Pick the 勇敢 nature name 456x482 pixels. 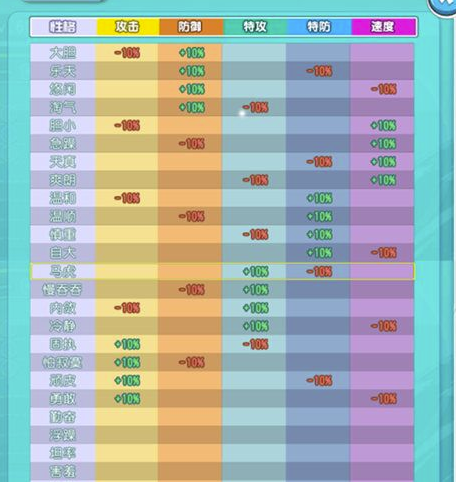63,399
